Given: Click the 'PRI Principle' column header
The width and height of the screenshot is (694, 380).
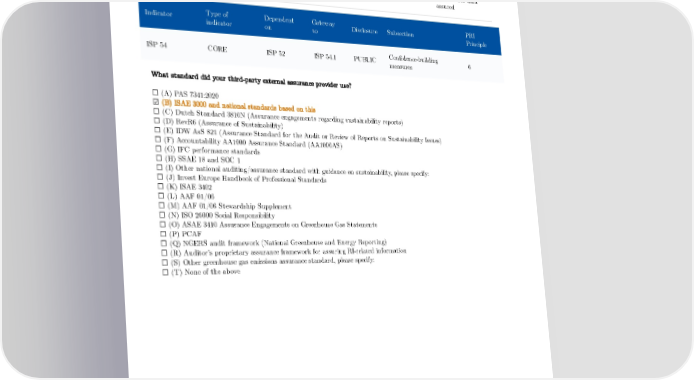Looking at the screenshot, I should 476,40.
